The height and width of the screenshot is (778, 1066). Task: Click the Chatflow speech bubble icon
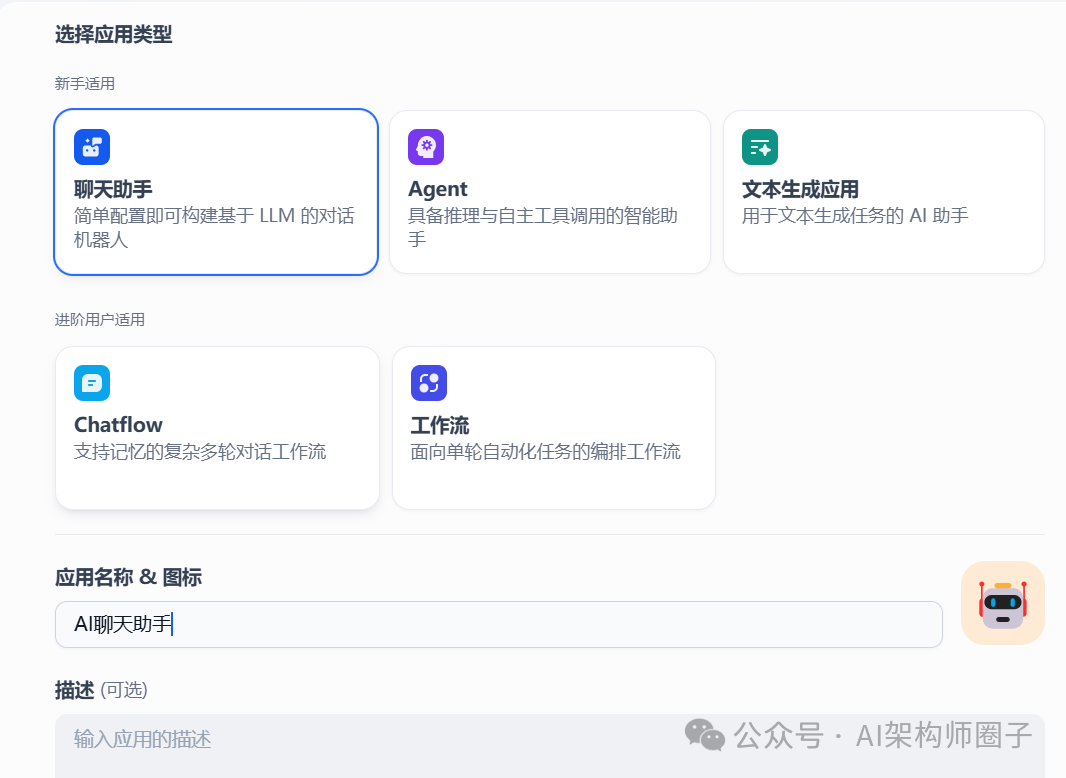(x=91, y=382)
